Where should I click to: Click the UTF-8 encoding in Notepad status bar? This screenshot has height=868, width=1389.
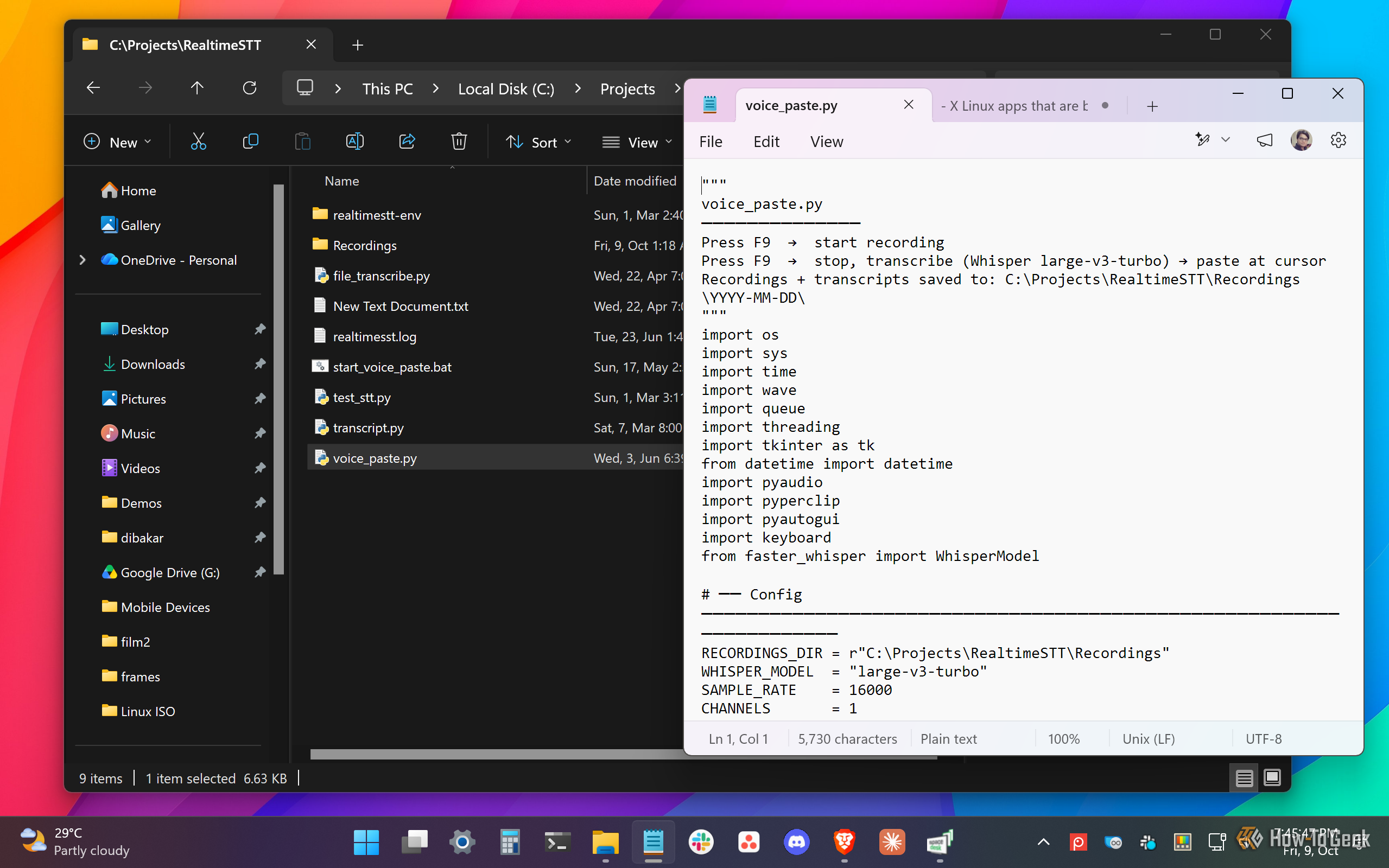(x=1263, y=739)
